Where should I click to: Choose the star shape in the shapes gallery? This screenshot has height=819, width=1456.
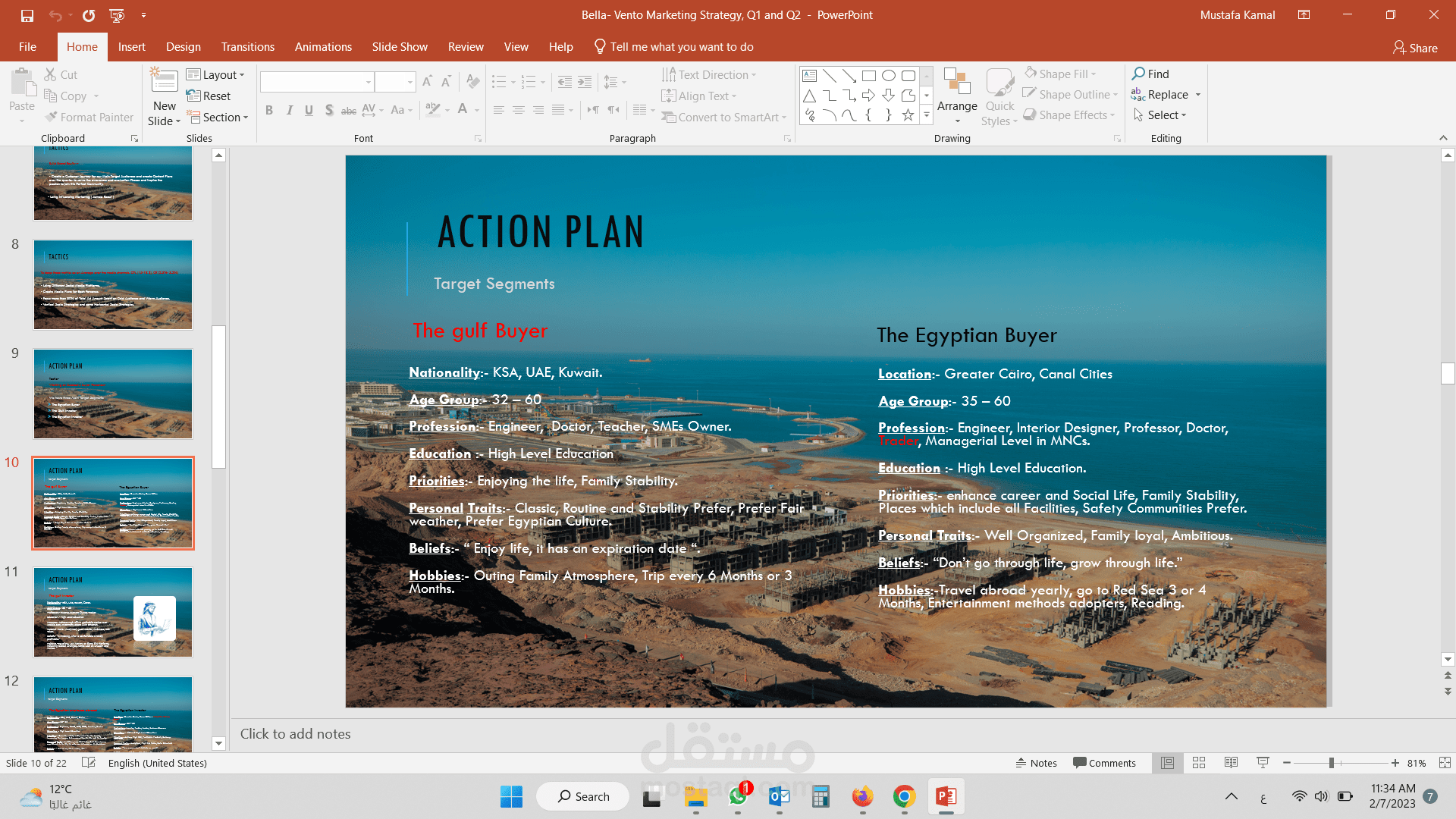908,115
